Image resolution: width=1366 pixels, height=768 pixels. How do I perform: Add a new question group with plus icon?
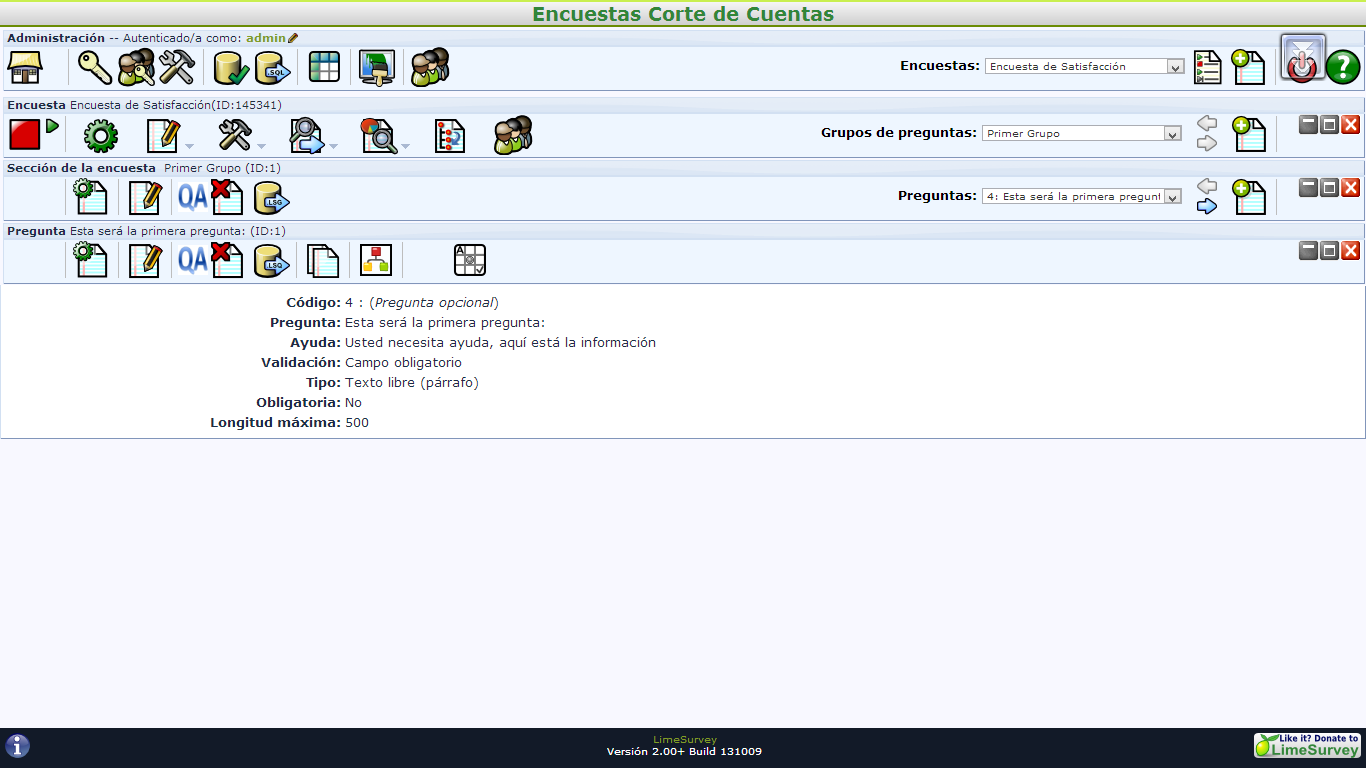point(1248,134)
